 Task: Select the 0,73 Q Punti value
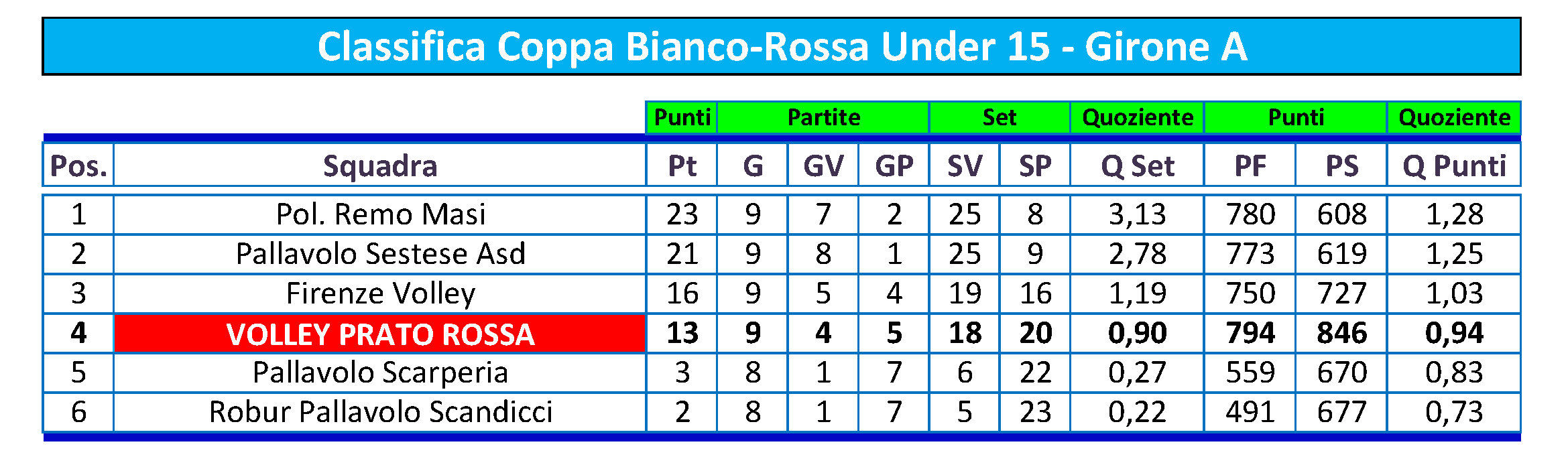click(x=1454, y=412)
